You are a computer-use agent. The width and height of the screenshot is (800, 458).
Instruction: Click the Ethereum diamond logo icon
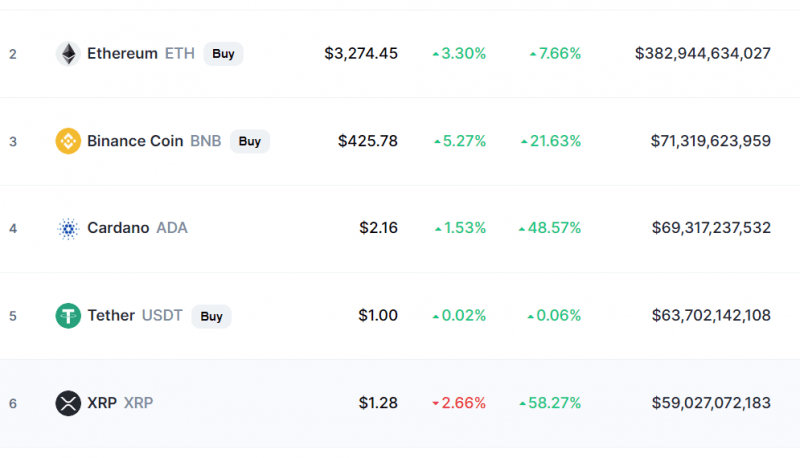point(68,54)
